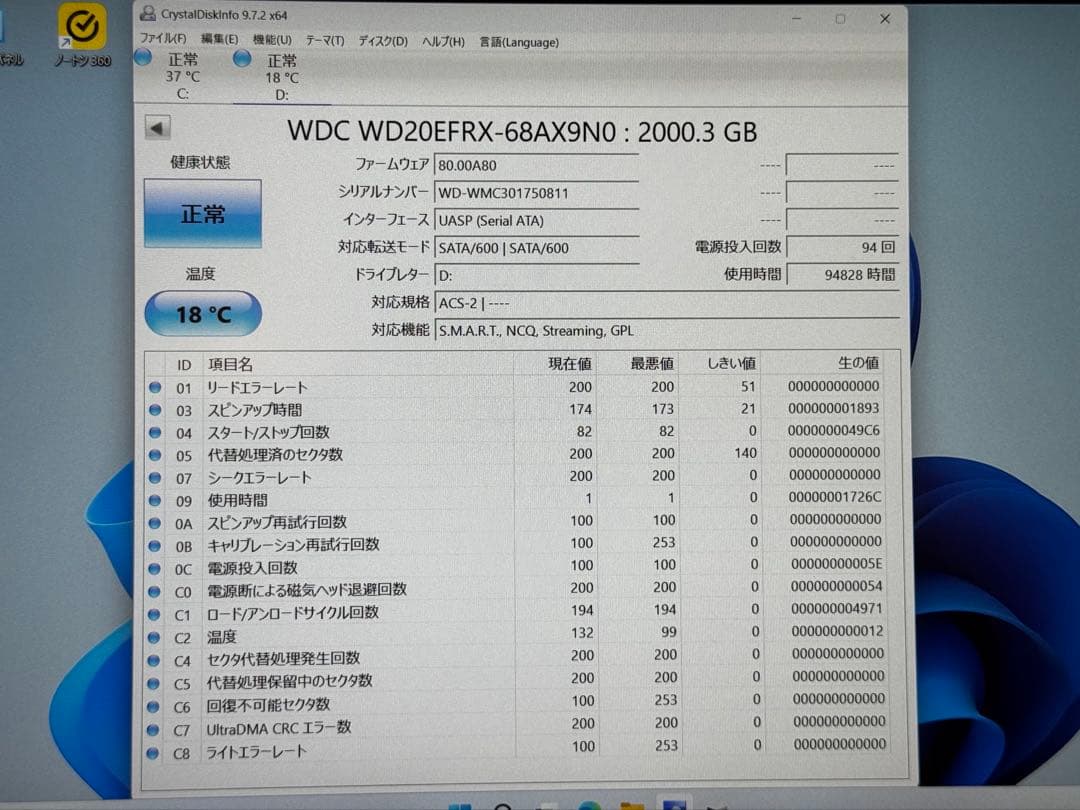Click the blue health circle for drive D:
Screen dimensions: 1080x810
(x=241, y=60)
